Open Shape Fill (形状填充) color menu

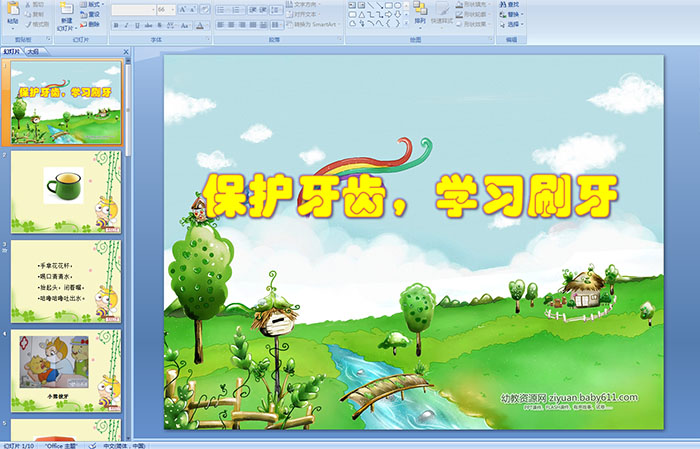coord(473,4)
